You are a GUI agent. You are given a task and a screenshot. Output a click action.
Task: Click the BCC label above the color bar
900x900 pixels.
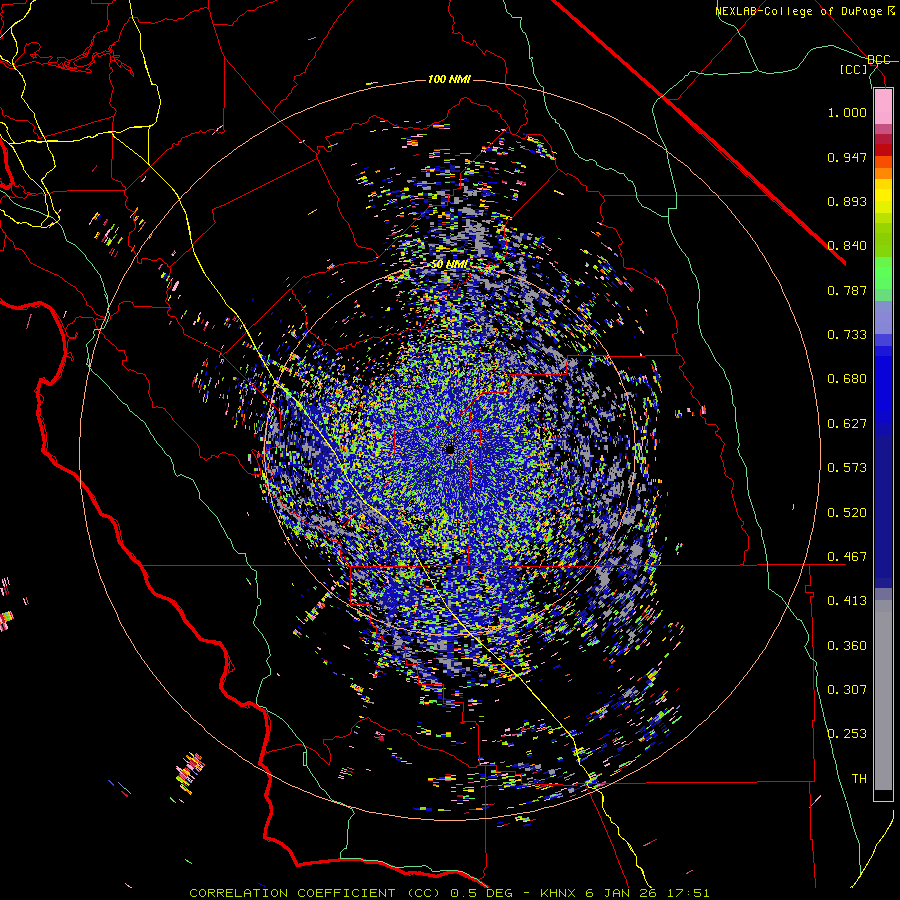coord(879,59)
